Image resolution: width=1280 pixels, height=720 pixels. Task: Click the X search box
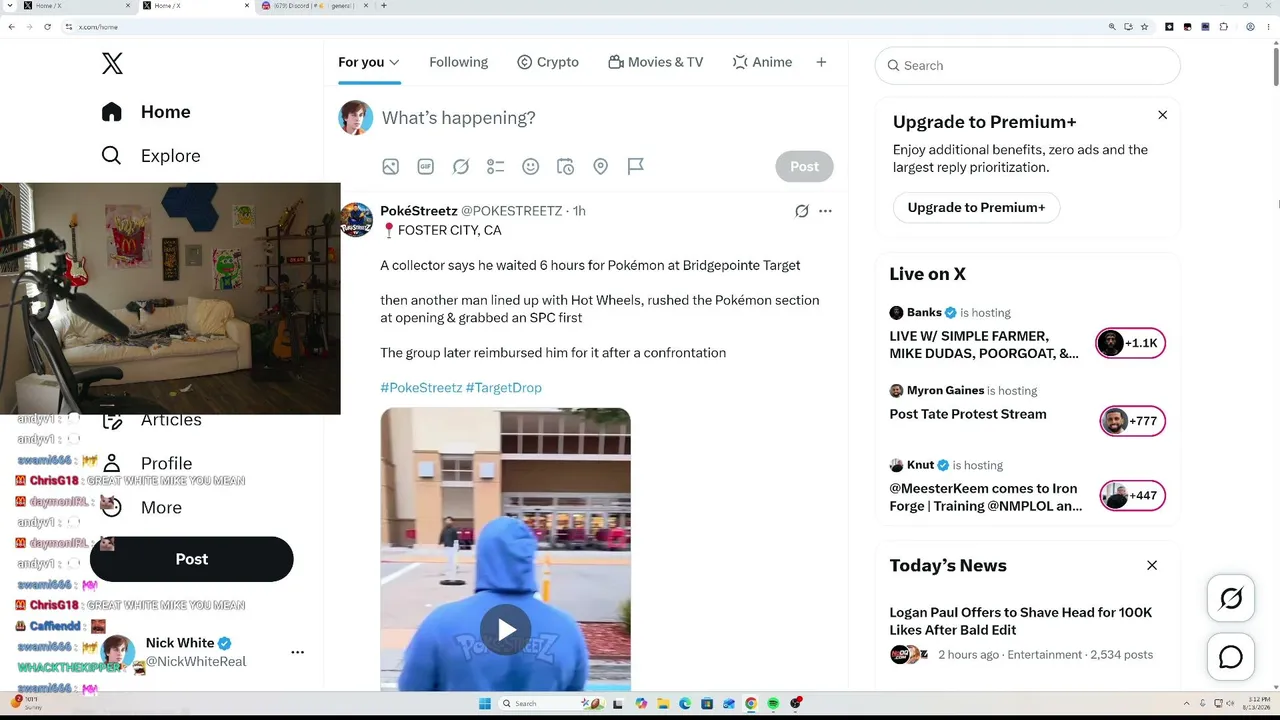[1028, 66]
